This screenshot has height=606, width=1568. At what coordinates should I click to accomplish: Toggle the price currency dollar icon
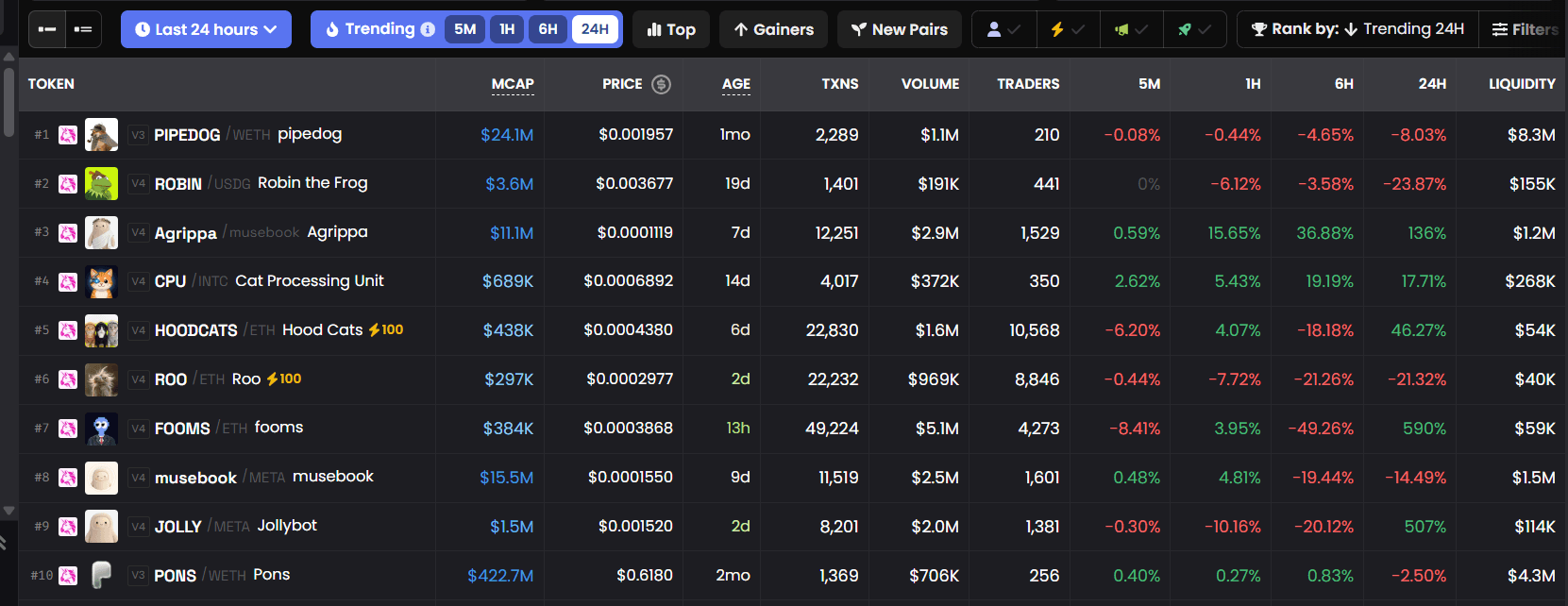[662, 84]
